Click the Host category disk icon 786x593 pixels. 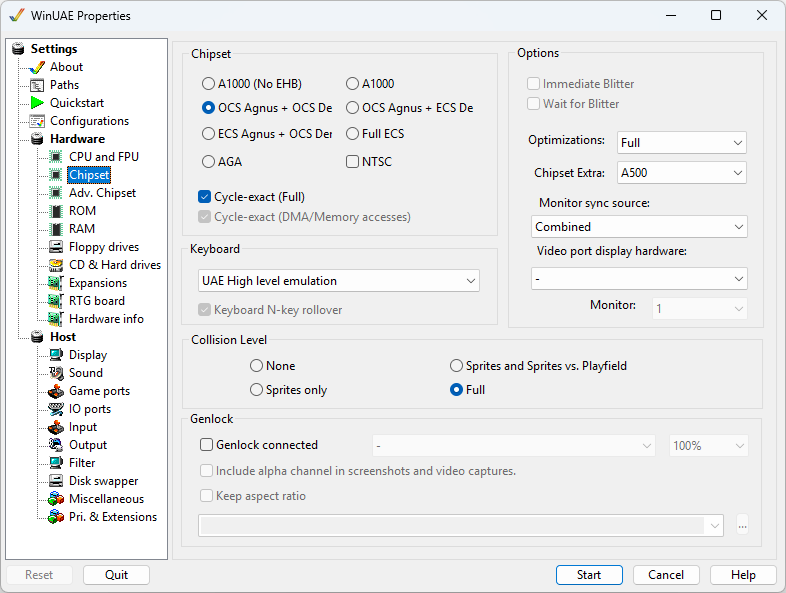point(37,337)
